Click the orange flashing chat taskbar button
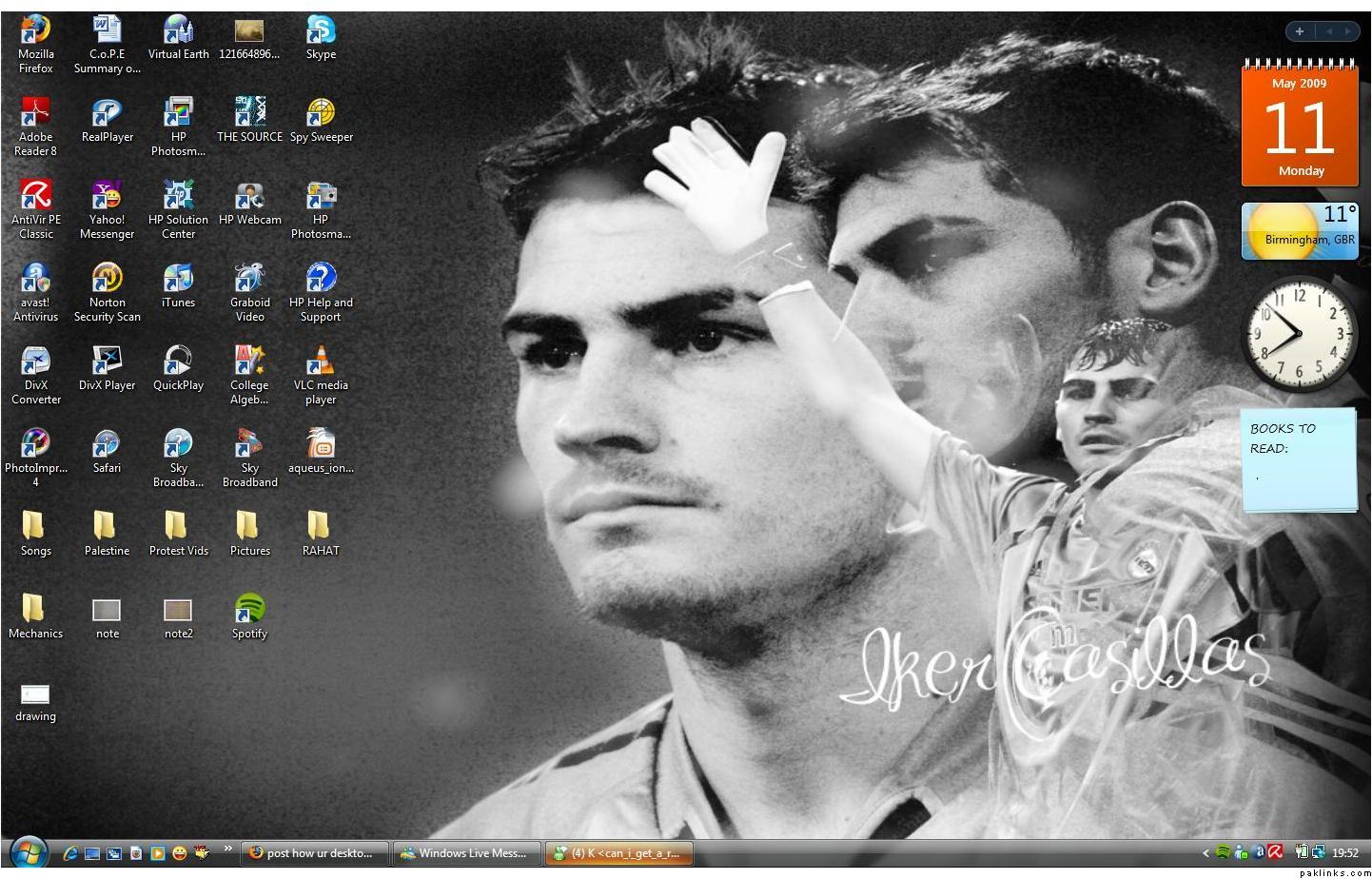 [x=618, y=853]
